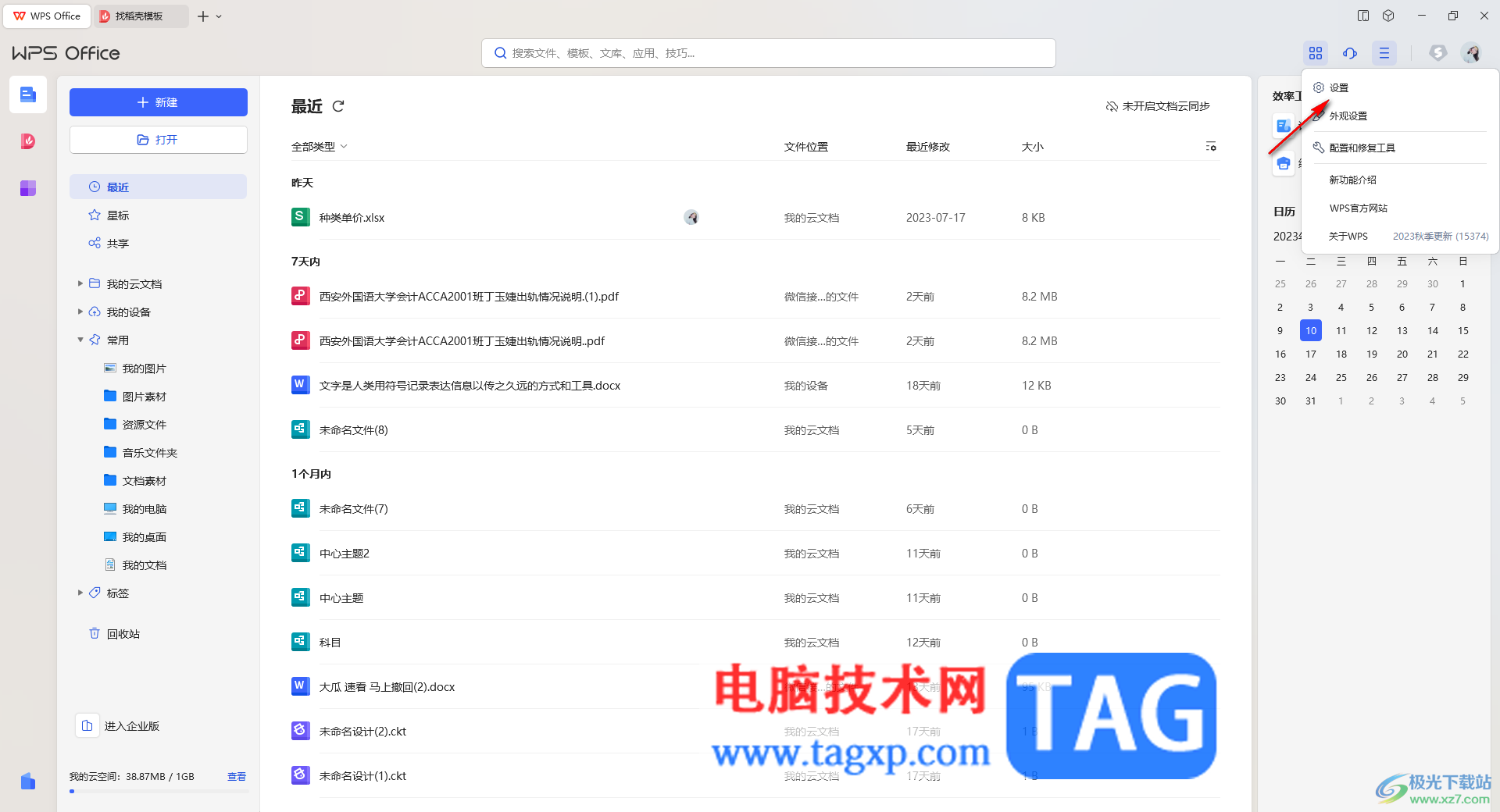Open the documents icon in left rail
Screen dimensions: 1500x812
(28, 94)
